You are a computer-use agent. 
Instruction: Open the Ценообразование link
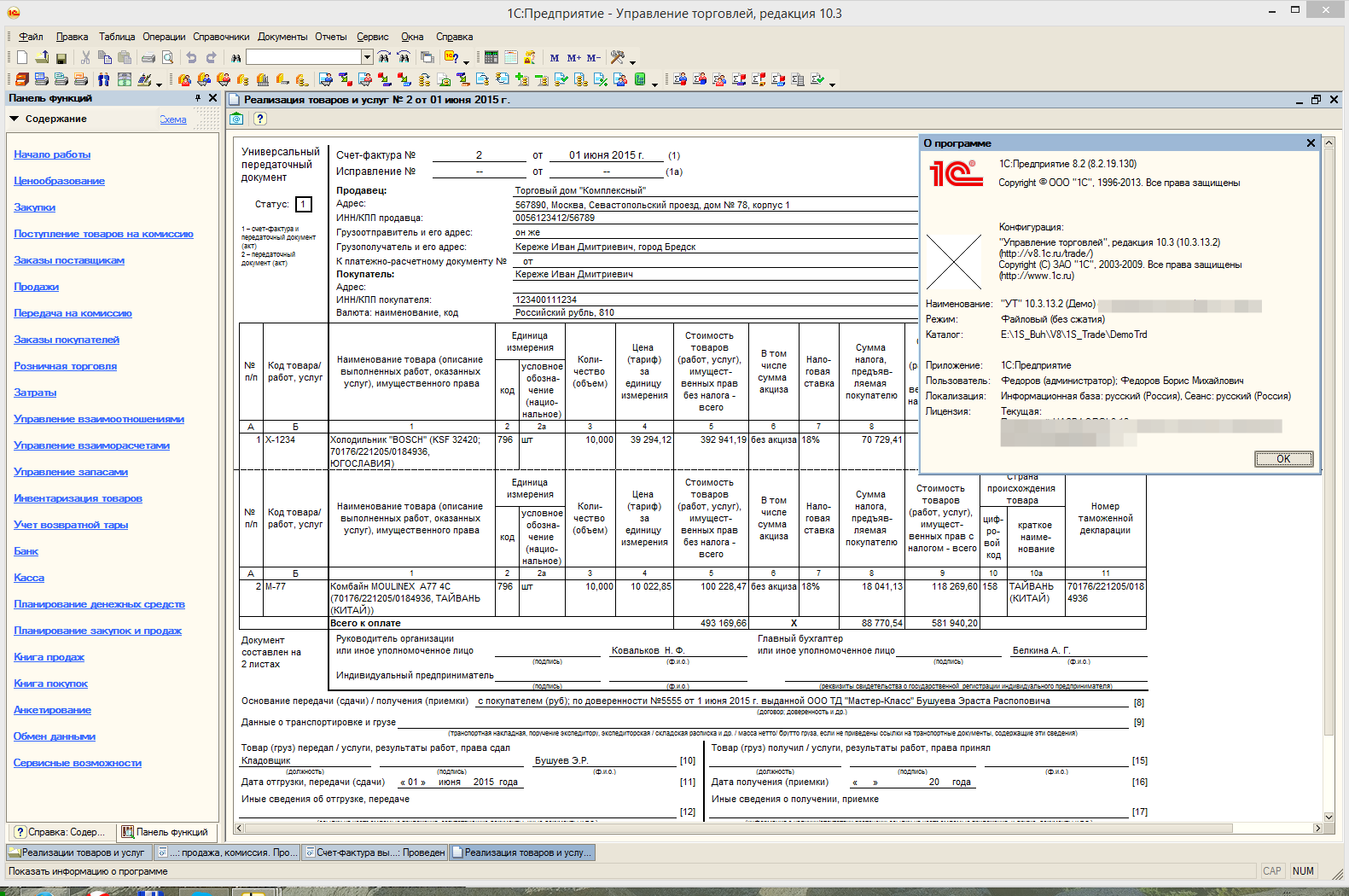[59, 181]
